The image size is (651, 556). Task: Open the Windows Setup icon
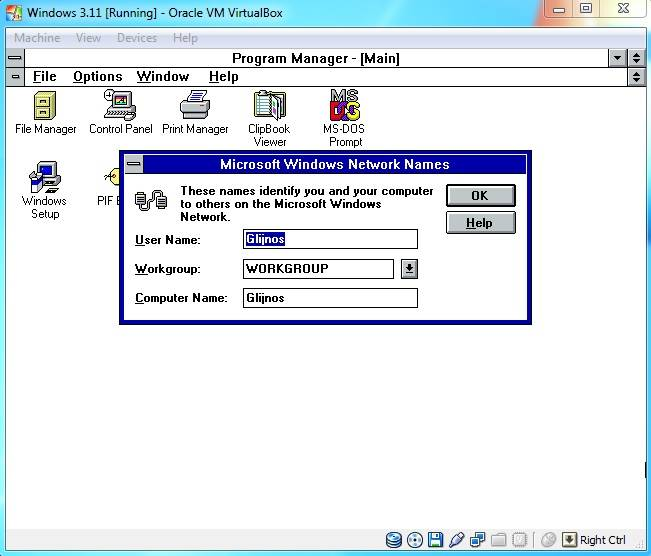coord(44,178)
